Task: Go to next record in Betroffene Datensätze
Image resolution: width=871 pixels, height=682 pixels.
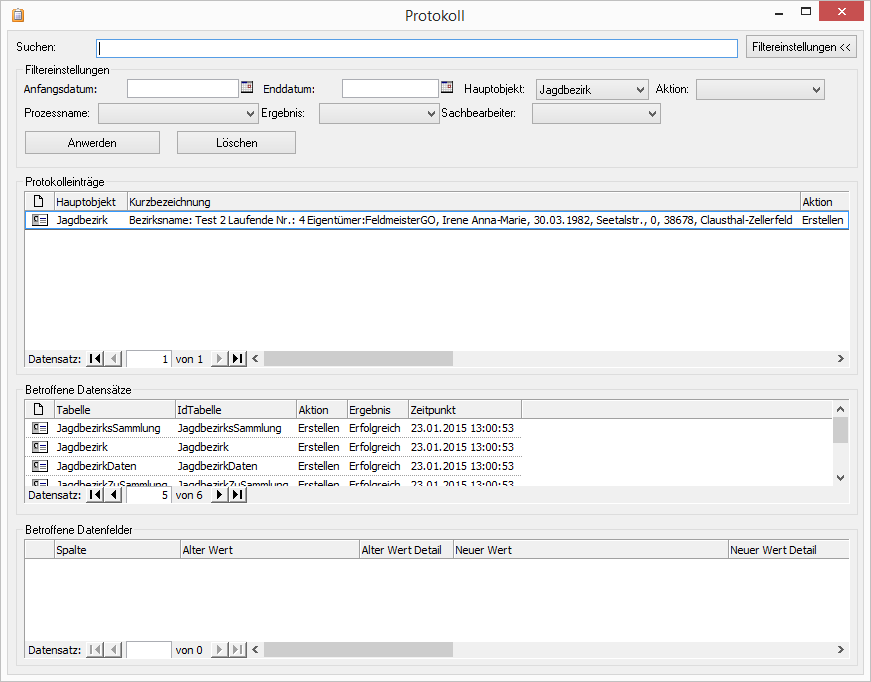Action: [220, 495]
